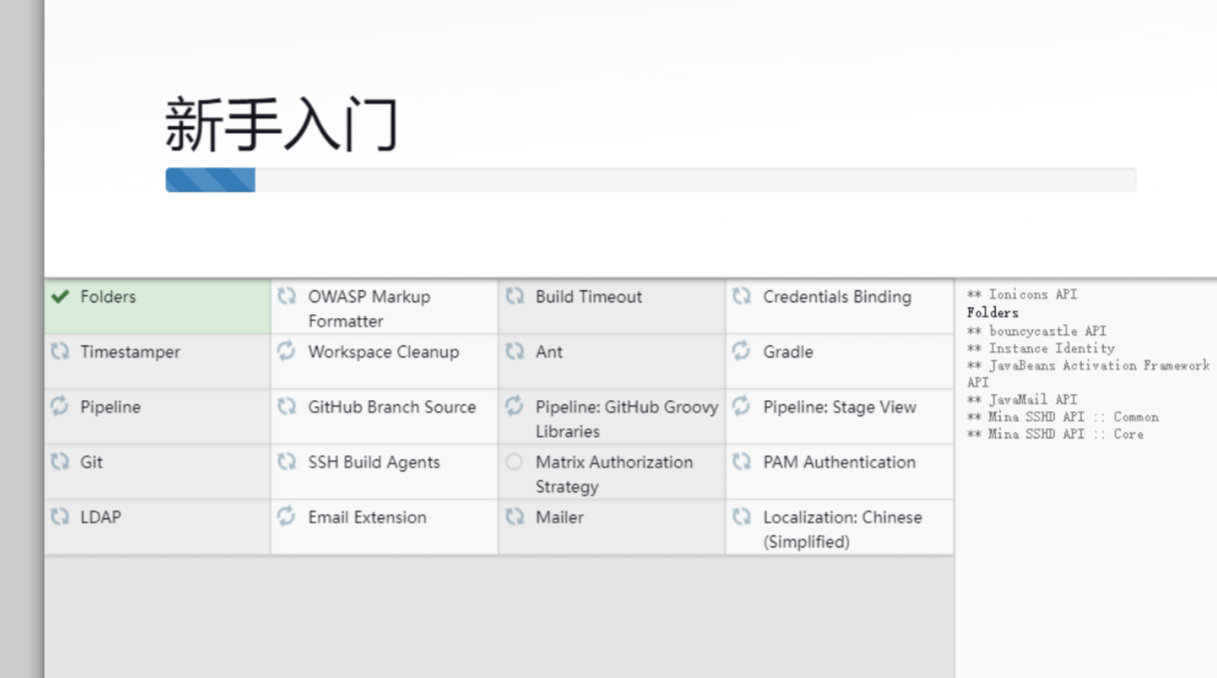Click the spinner icon beside Pipeline: GitHub Groovy Libraries

(514, 406)
